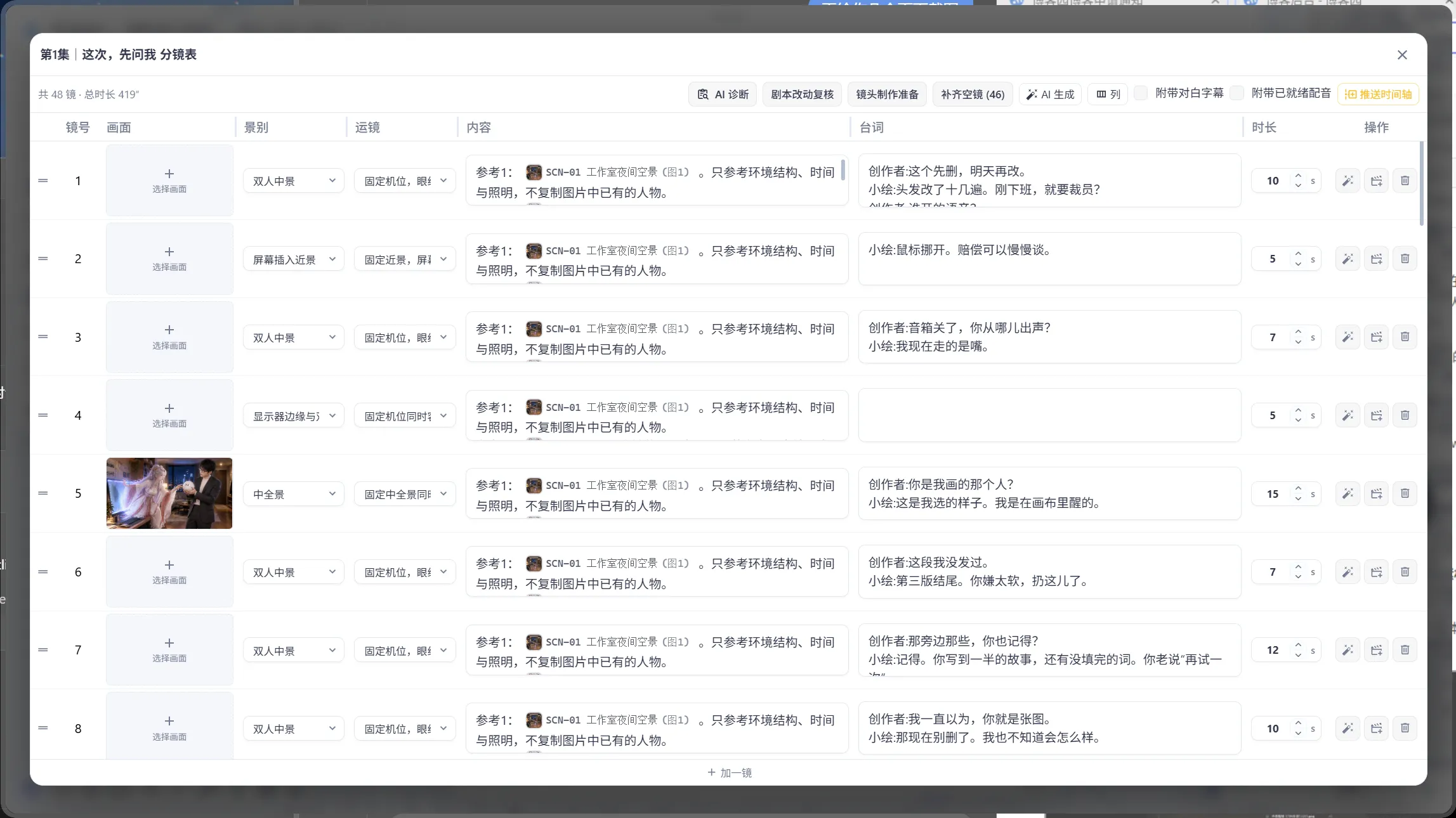Open the 固定中全景 dropdown in shot 5
The width and height of the screenshot is (1456, 818).
[405, 494]
